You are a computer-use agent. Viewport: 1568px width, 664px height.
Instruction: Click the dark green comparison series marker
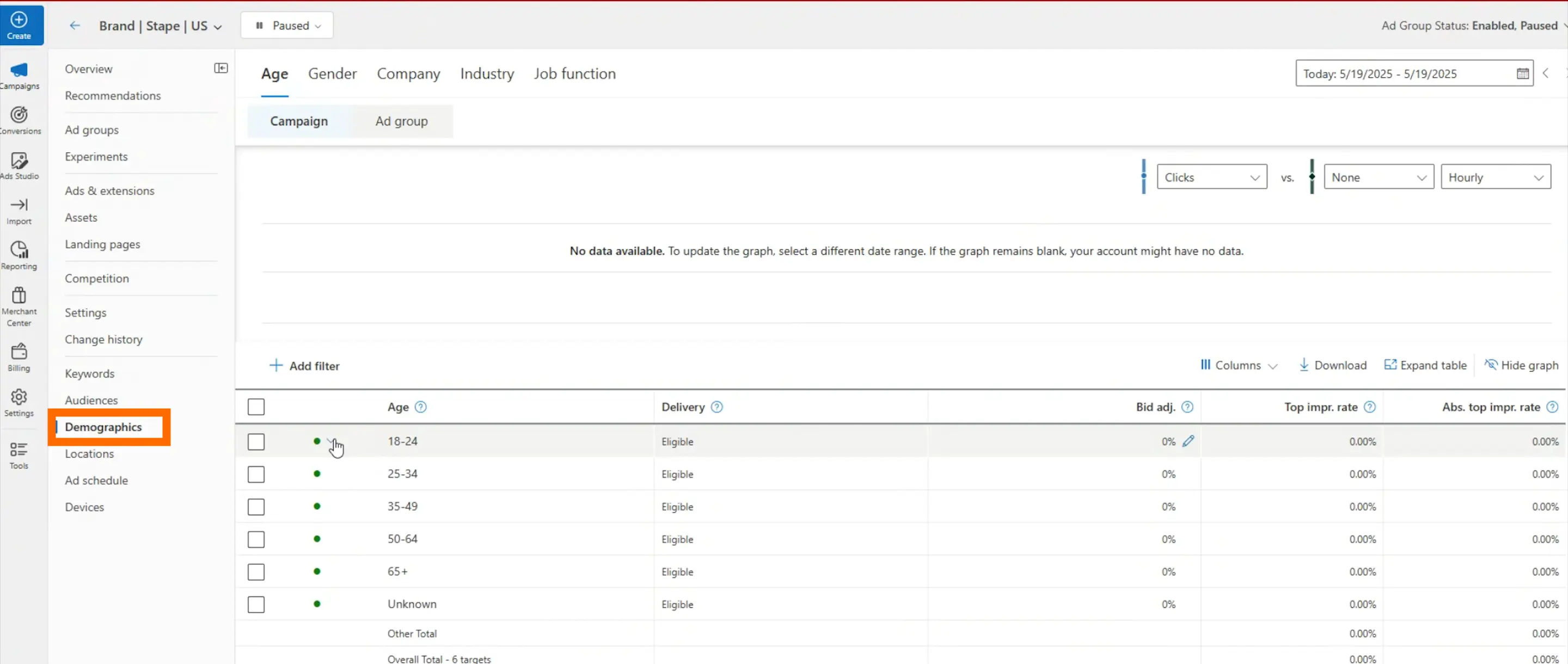(x=1312, y=176)
